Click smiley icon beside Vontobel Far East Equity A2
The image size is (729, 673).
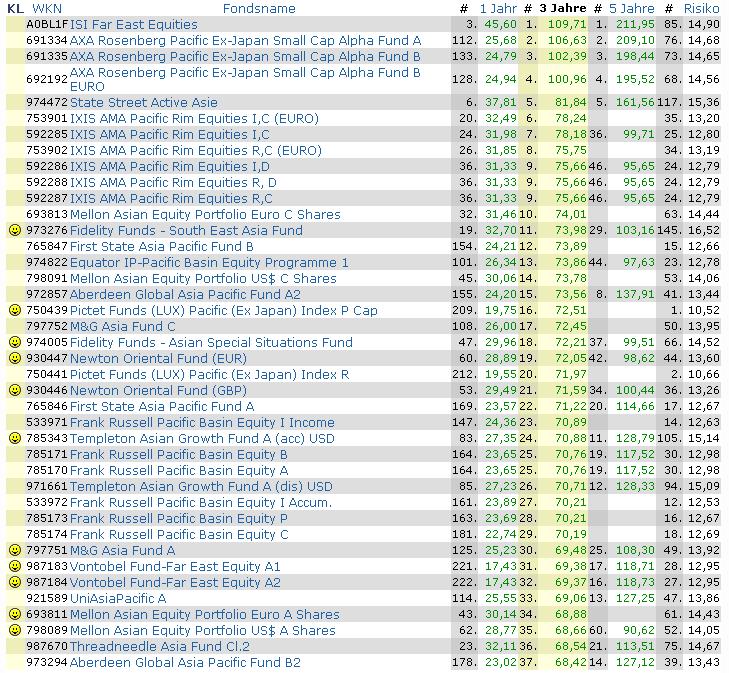click(15, 582)
